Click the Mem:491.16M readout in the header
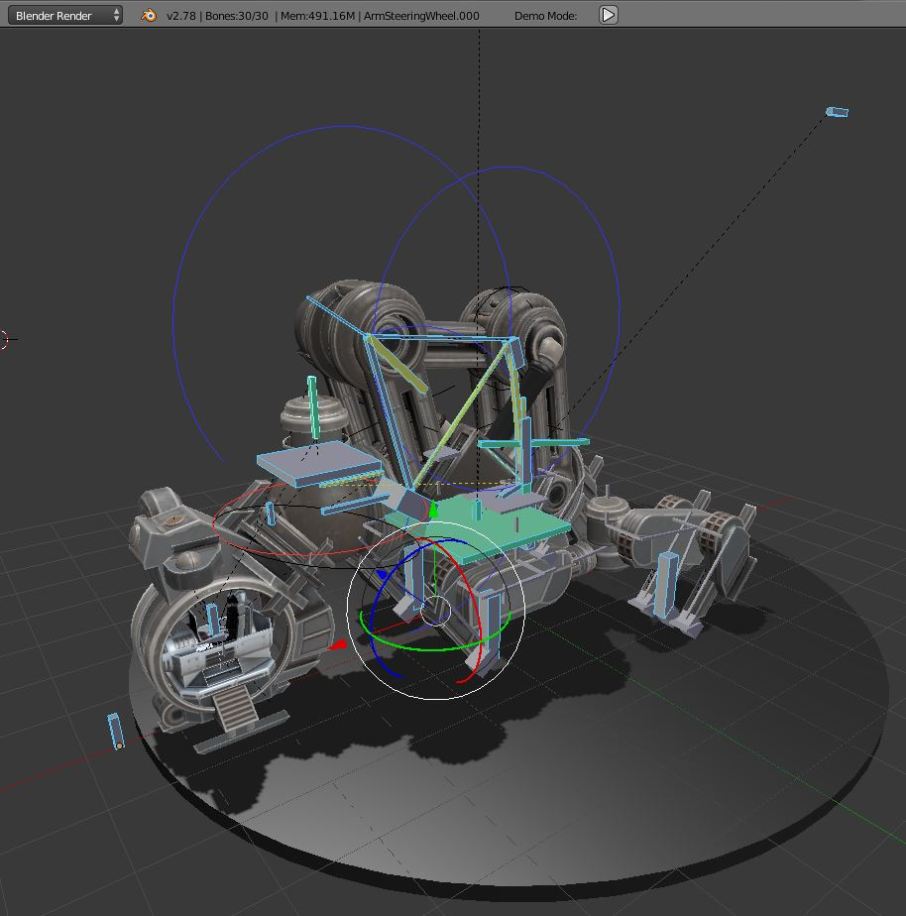 [317, 15]
